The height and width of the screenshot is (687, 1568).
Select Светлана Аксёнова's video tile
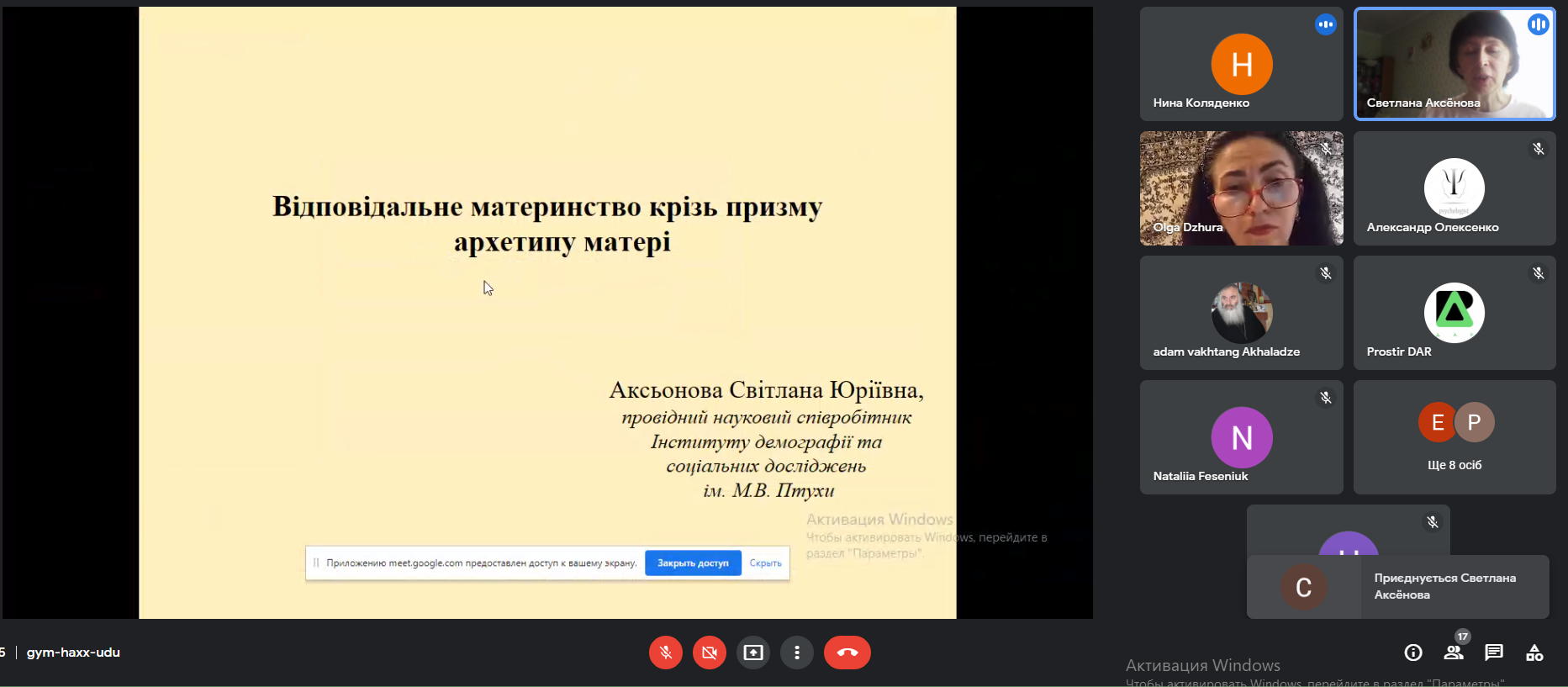coord(1454,64)
